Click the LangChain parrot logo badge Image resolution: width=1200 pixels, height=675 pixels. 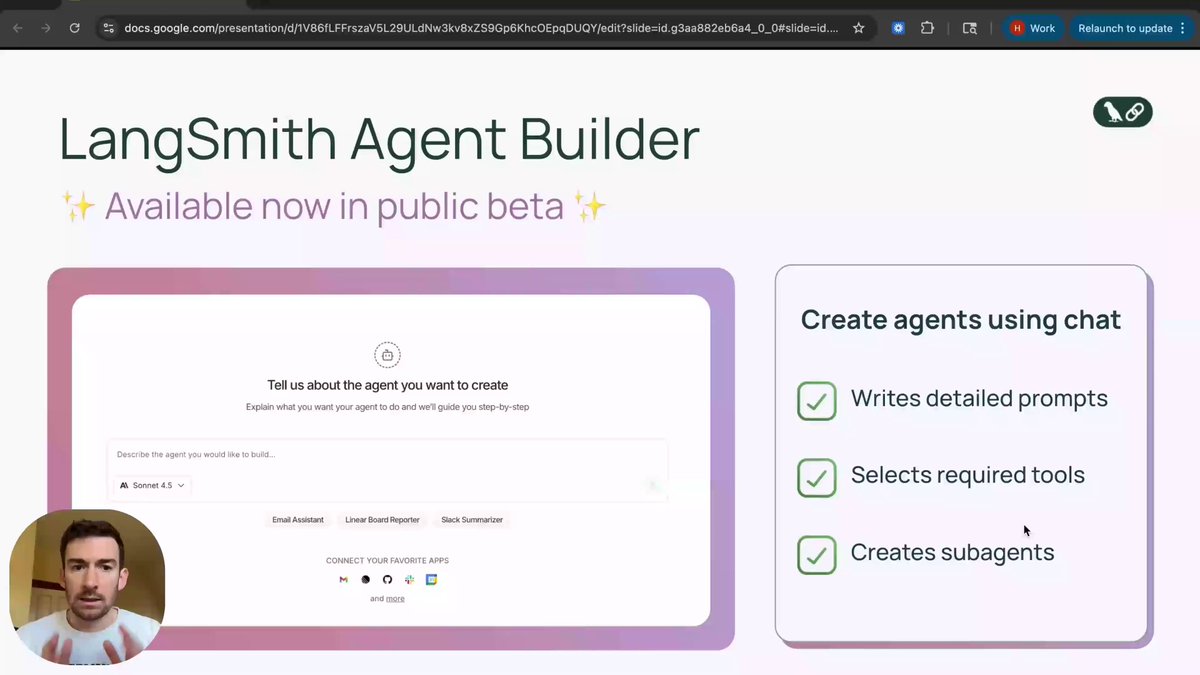pos(1123,112)
